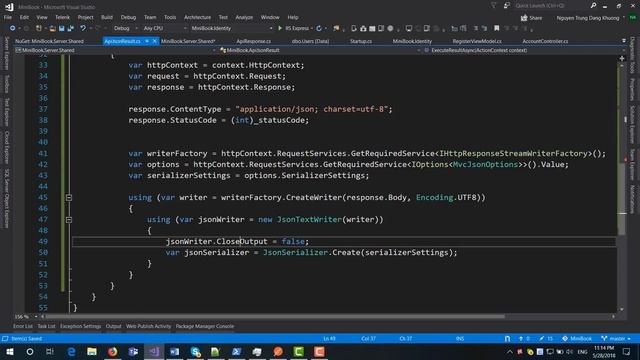Screen dimensions: 640x360
Task: Collapse the using block at line 47
Action: [69, 220]
